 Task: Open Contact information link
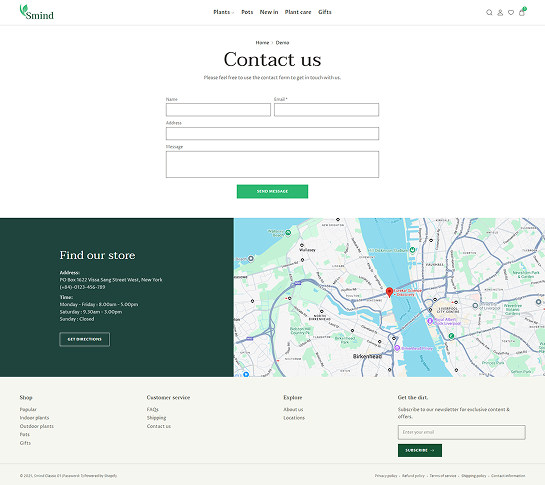508,476
